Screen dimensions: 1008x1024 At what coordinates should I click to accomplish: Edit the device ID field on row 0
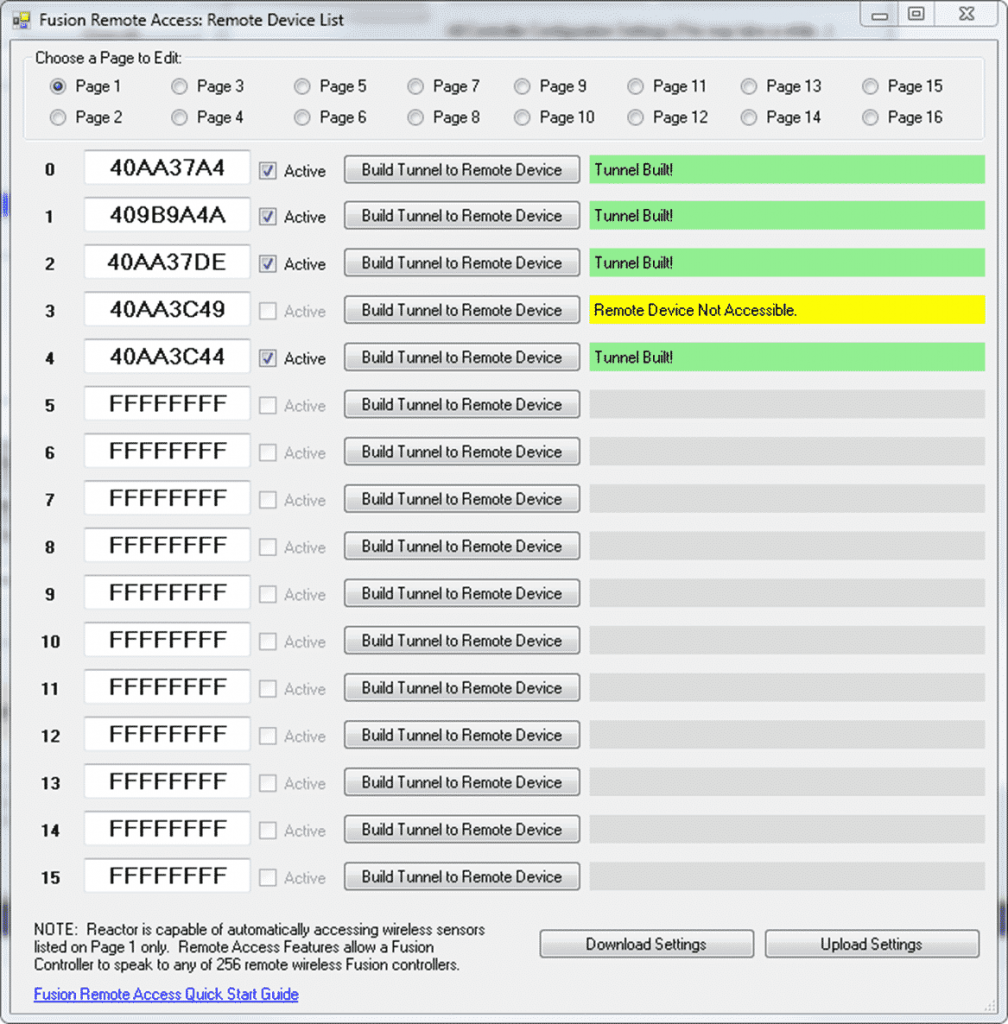166,169
